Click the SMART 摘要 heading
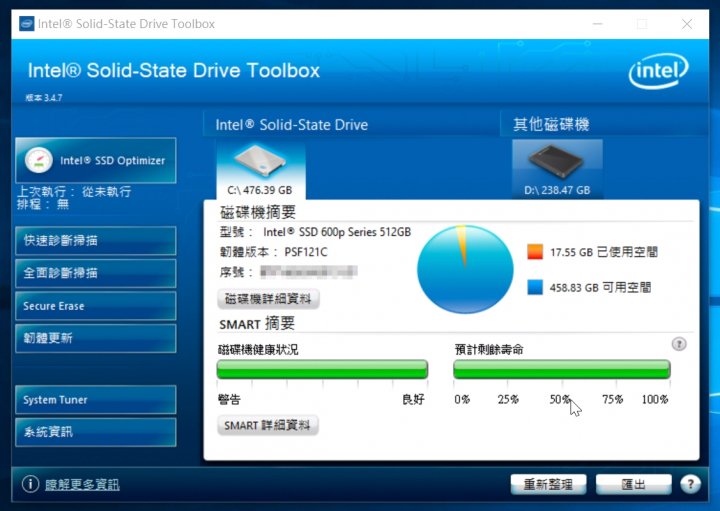This screenshot has height=511, width=720. [257, 324]
